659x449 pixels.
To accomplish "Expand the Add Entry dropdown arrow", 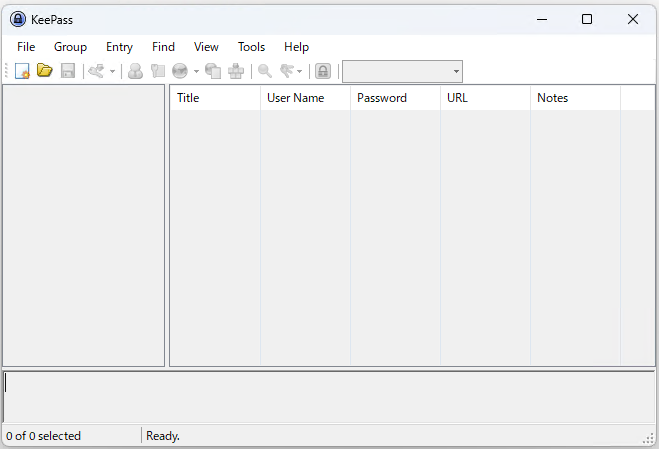I will tap(112, 71).
